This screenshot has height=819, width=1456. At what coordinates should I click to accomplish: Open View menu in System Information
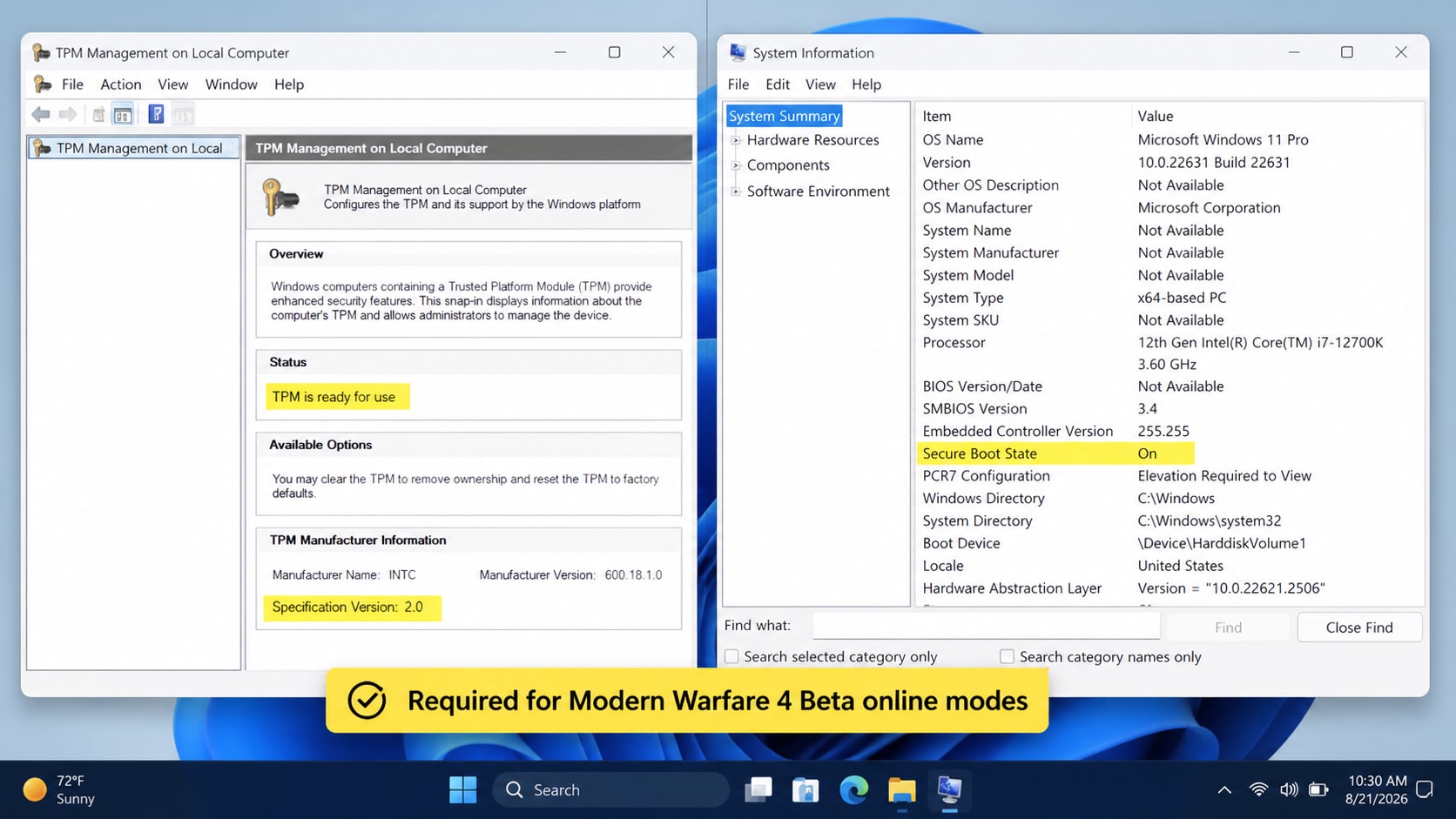(x=820, y=84)
